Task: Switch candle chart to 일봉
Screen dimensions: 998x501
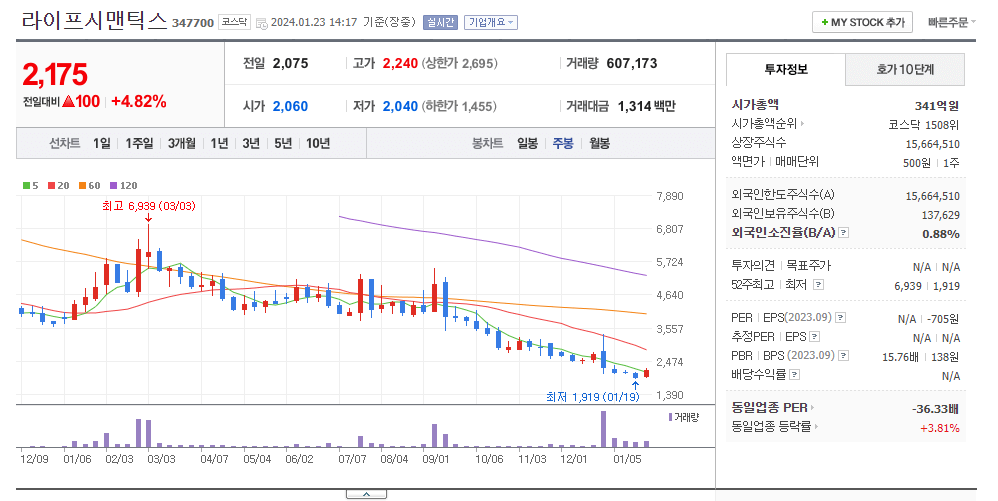Action: coord(527,143)
